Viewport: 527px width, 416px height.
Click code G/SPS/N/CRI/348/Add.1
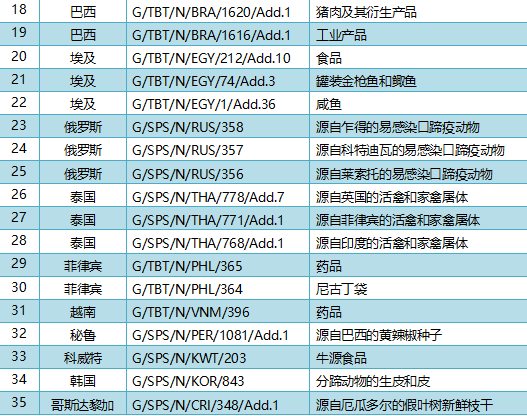[205, 405]
